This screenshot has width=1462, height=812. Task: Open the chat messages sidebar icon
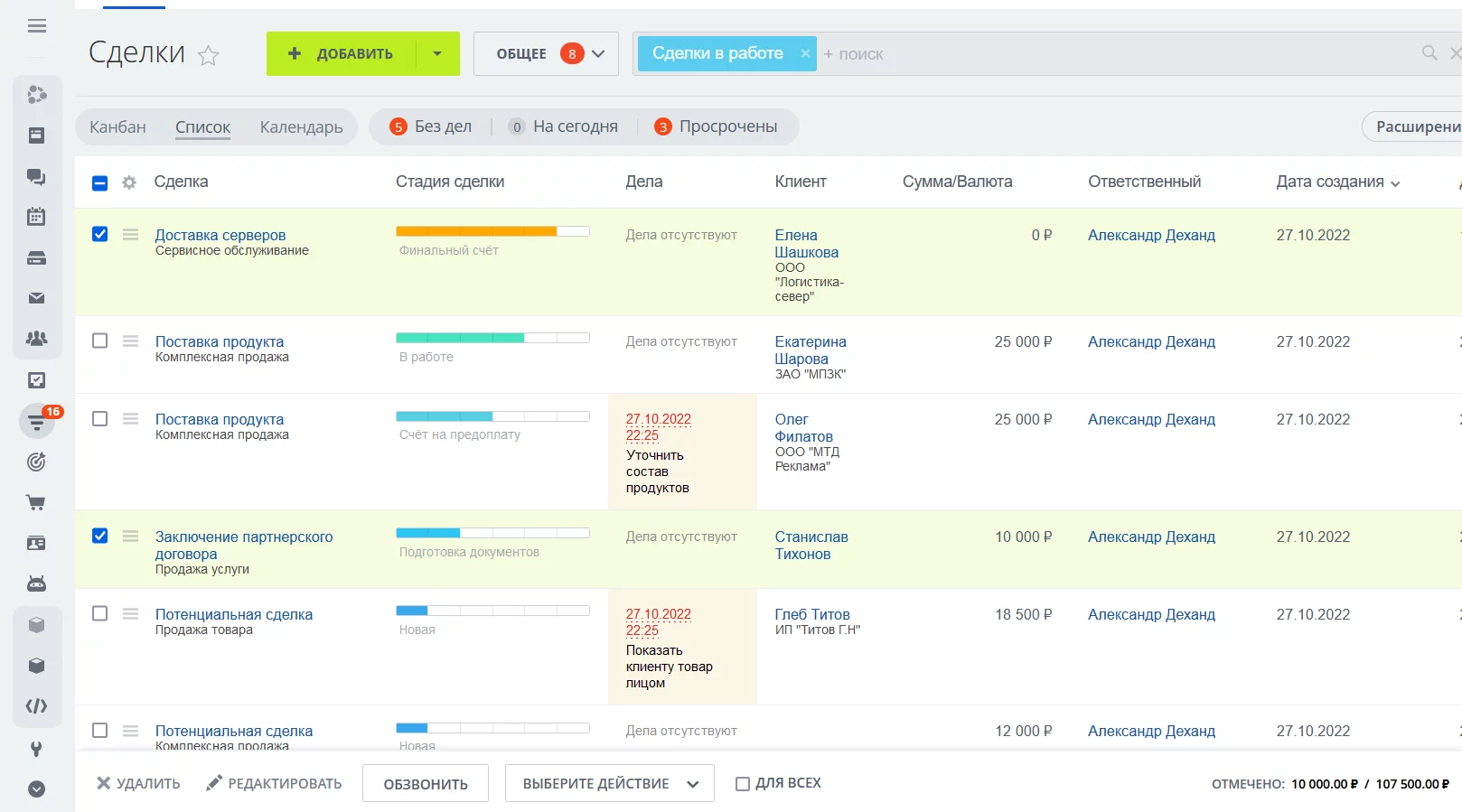click(36, 177)
